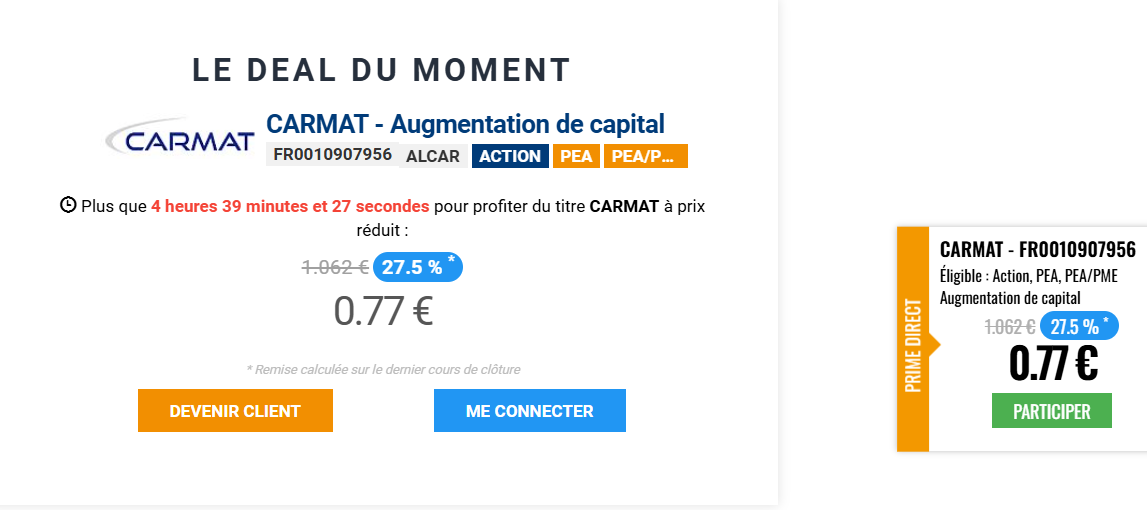Select the FR0010907956 ISIN tag
The image size is (1147, 510).
click(x=332, y=155)
